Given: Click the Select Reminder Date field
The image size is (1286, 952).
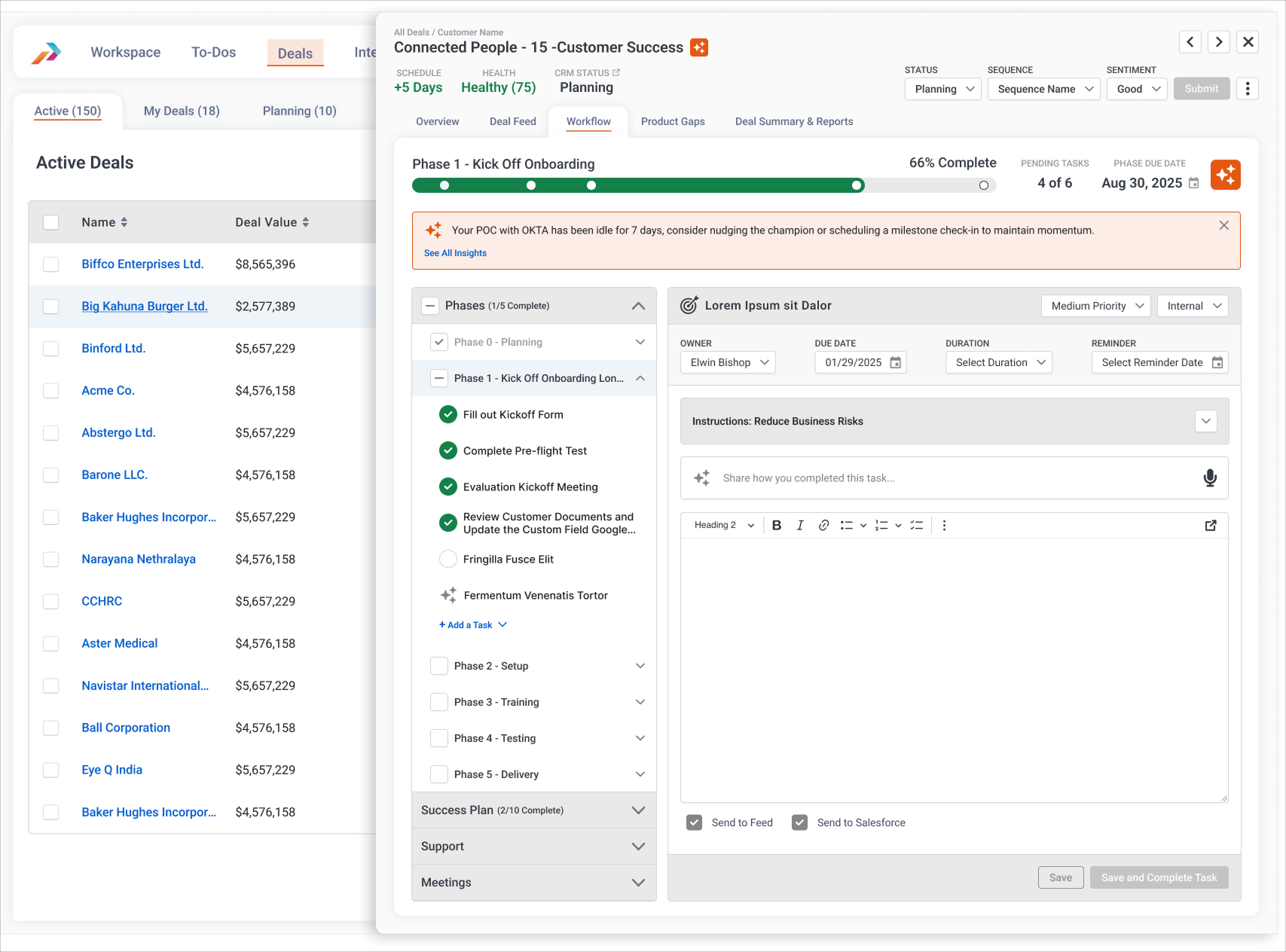Looking at the screenshot, I should click(x=1160, y=362).
